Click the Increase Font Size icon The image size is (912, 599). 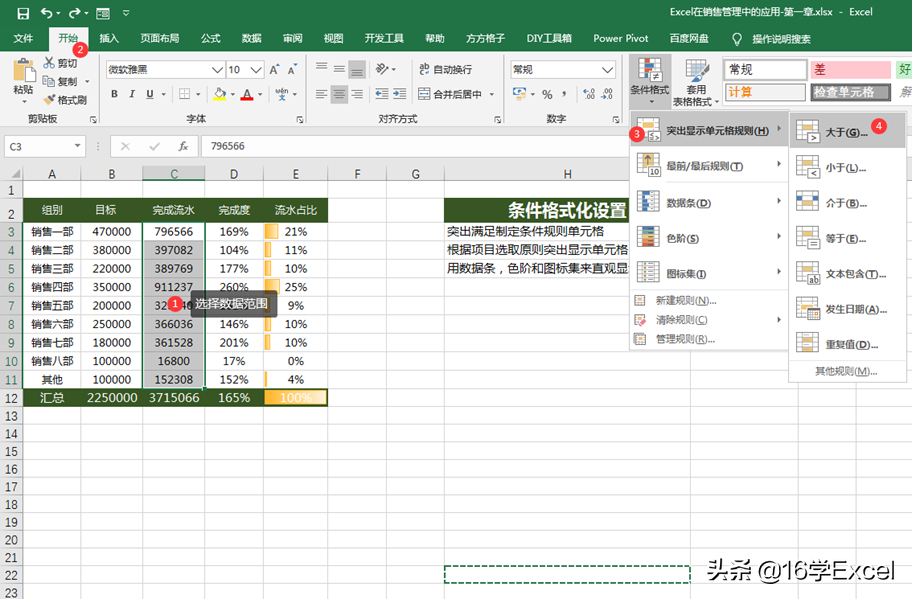point(274,70)
